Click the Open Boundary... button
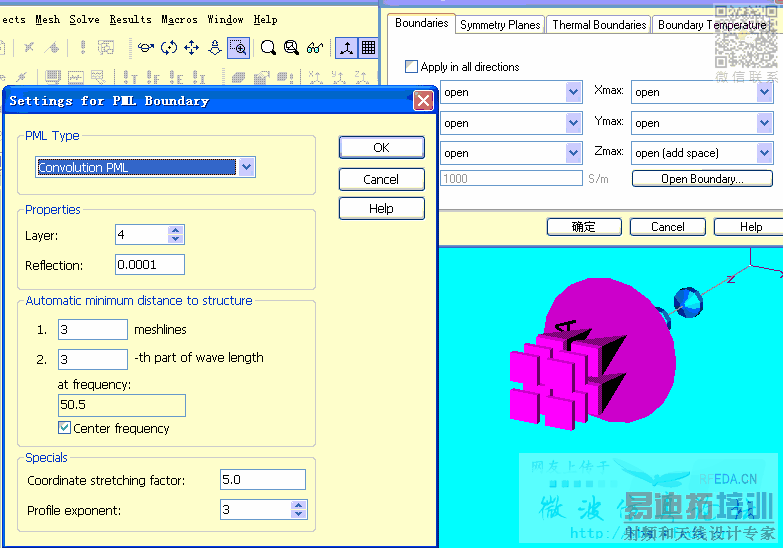This screenshot has height=548, width=783. click(702, 179)
